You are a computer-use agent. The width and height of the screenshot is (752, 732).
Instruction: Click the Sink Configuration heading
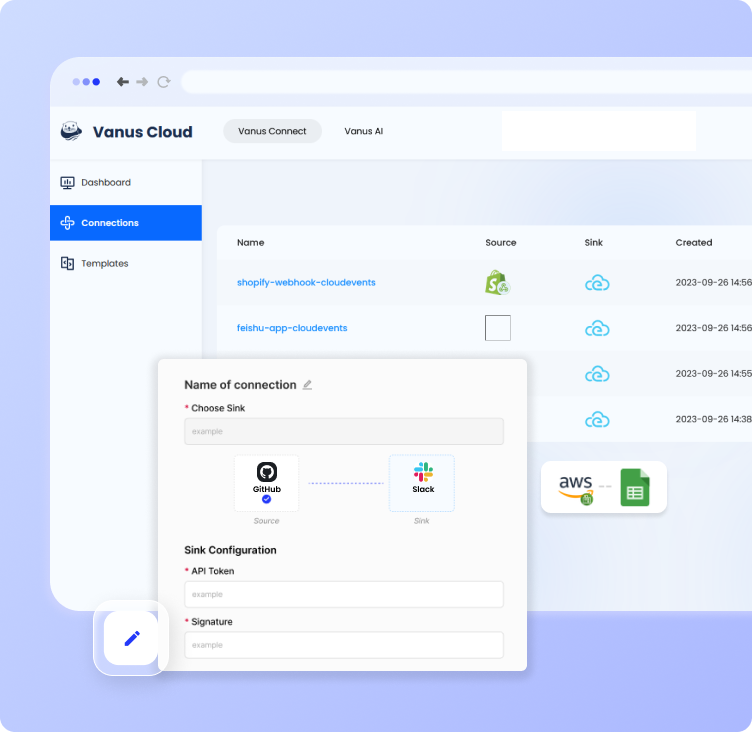(230, 550)
